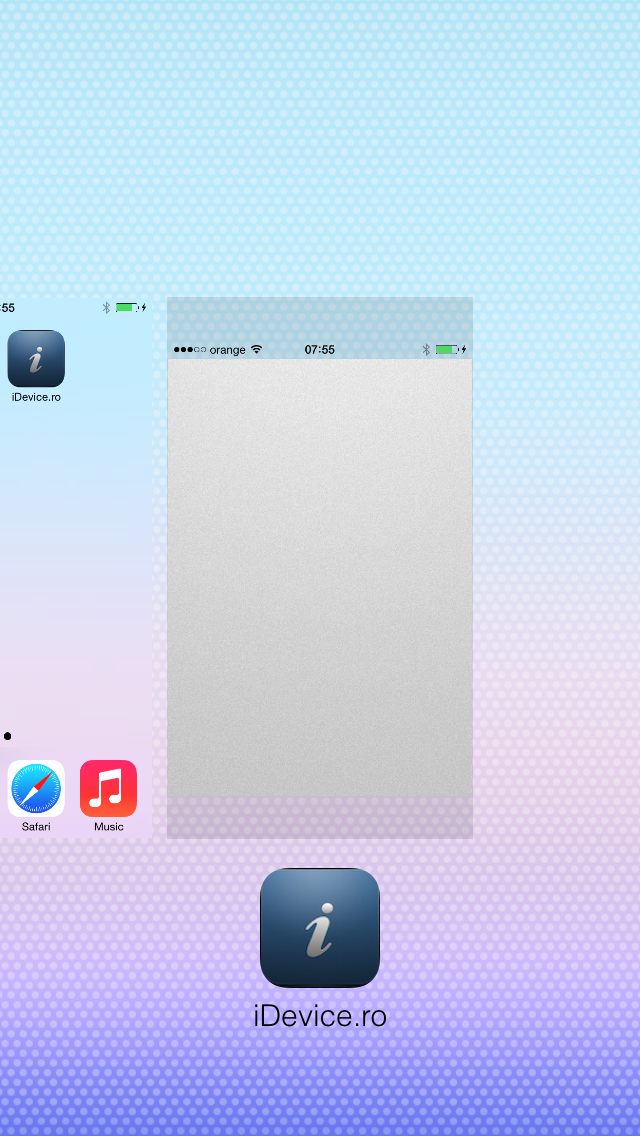
Task: Open the iDevice.ro icon on home screen card
Action: tap(36, 359)
